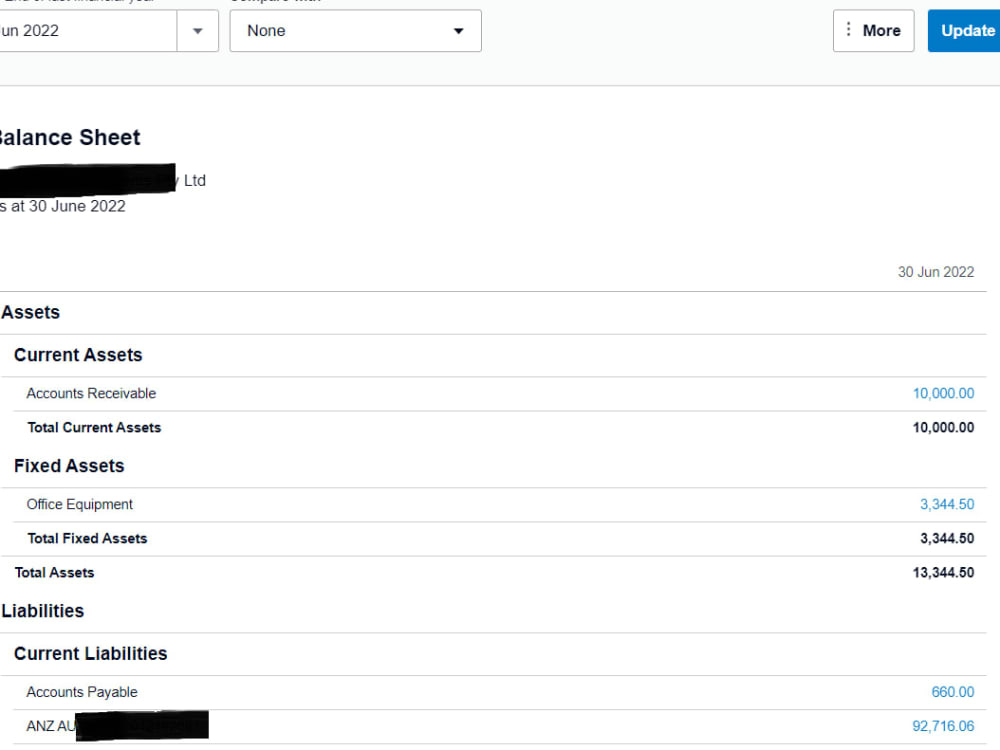Click the Compare with dropdown arrow
Viewport: 1000px width, 750px height.
[459, 30]
